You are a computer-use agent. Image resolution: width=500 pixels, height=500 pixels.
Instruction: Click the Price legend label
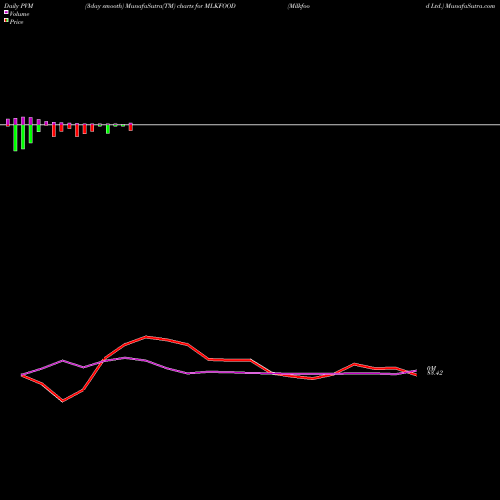(x=16, y=22)
